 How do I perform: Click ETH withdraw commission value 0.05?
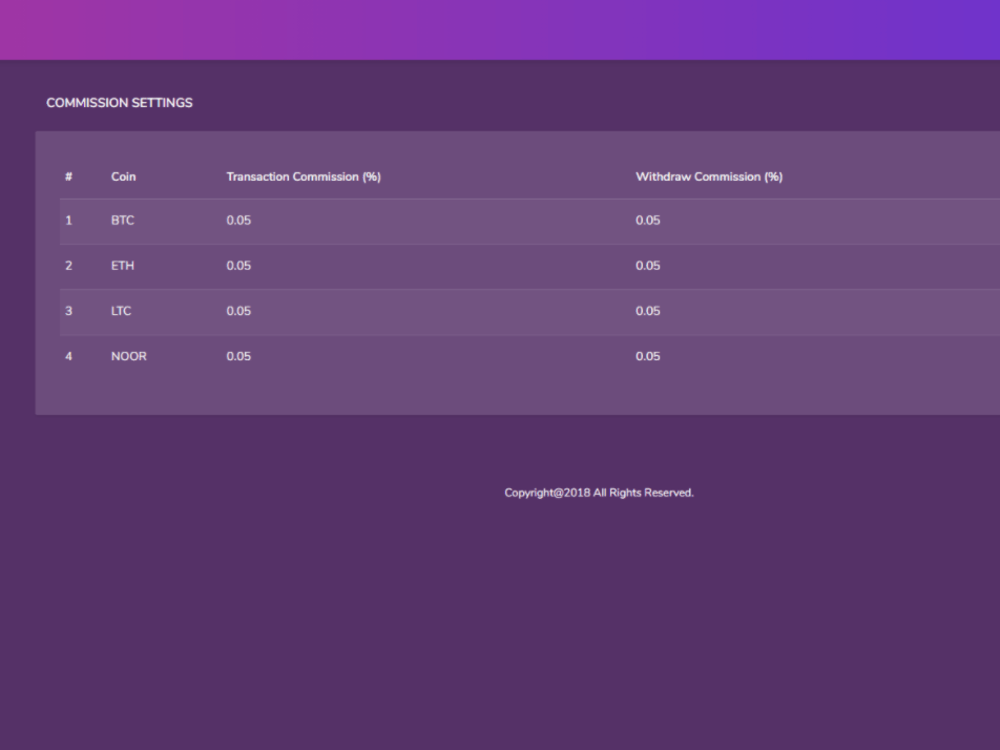(x=648, y=265)
